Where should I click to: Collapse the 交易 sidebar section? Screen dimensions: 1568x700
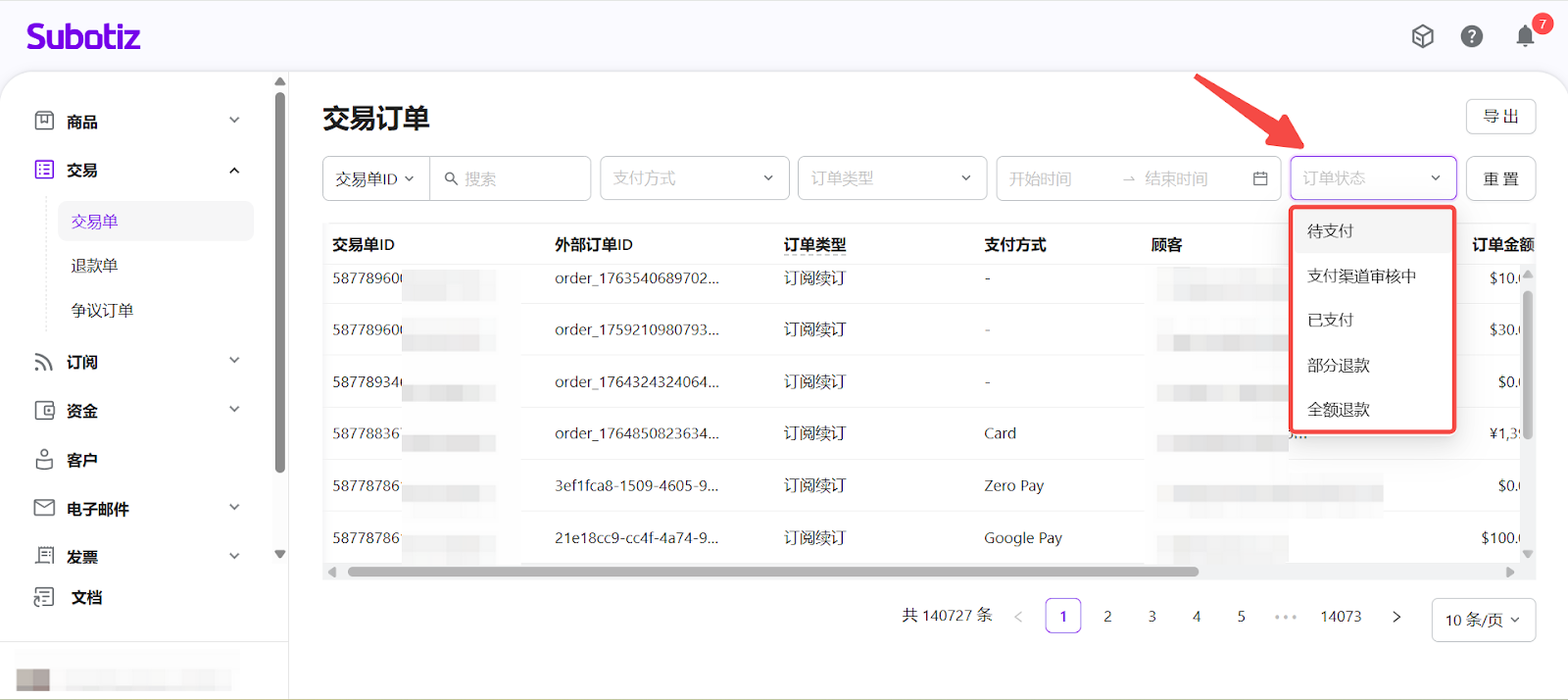click(x=234, y=171)
